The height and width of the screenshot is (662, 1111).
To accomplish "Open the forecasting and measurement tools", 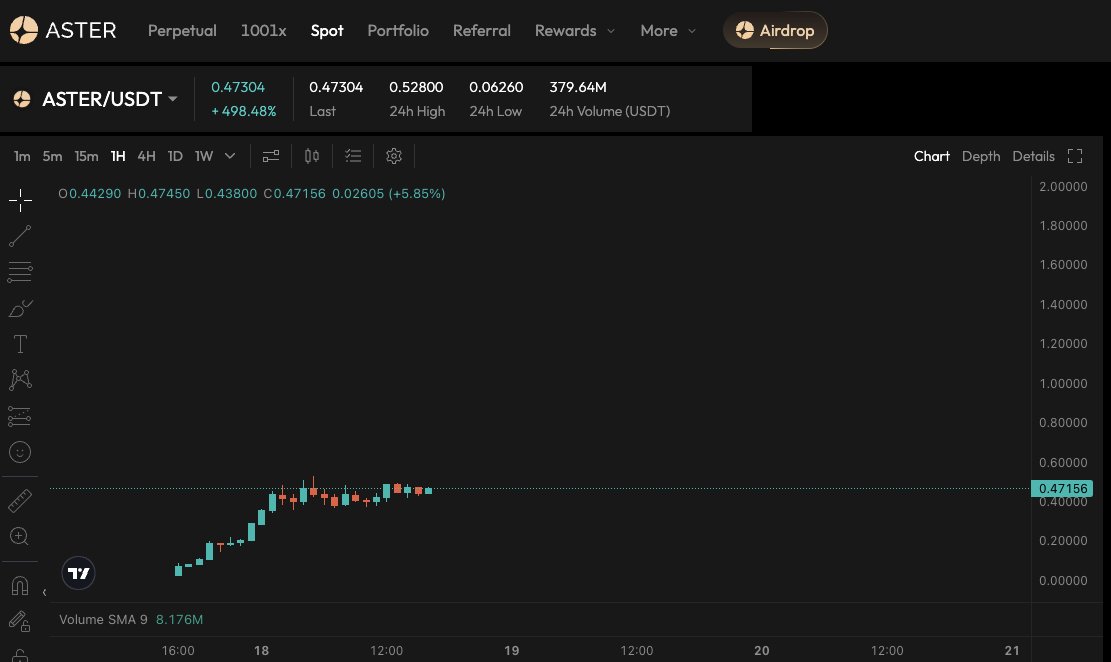I will 20,416.
